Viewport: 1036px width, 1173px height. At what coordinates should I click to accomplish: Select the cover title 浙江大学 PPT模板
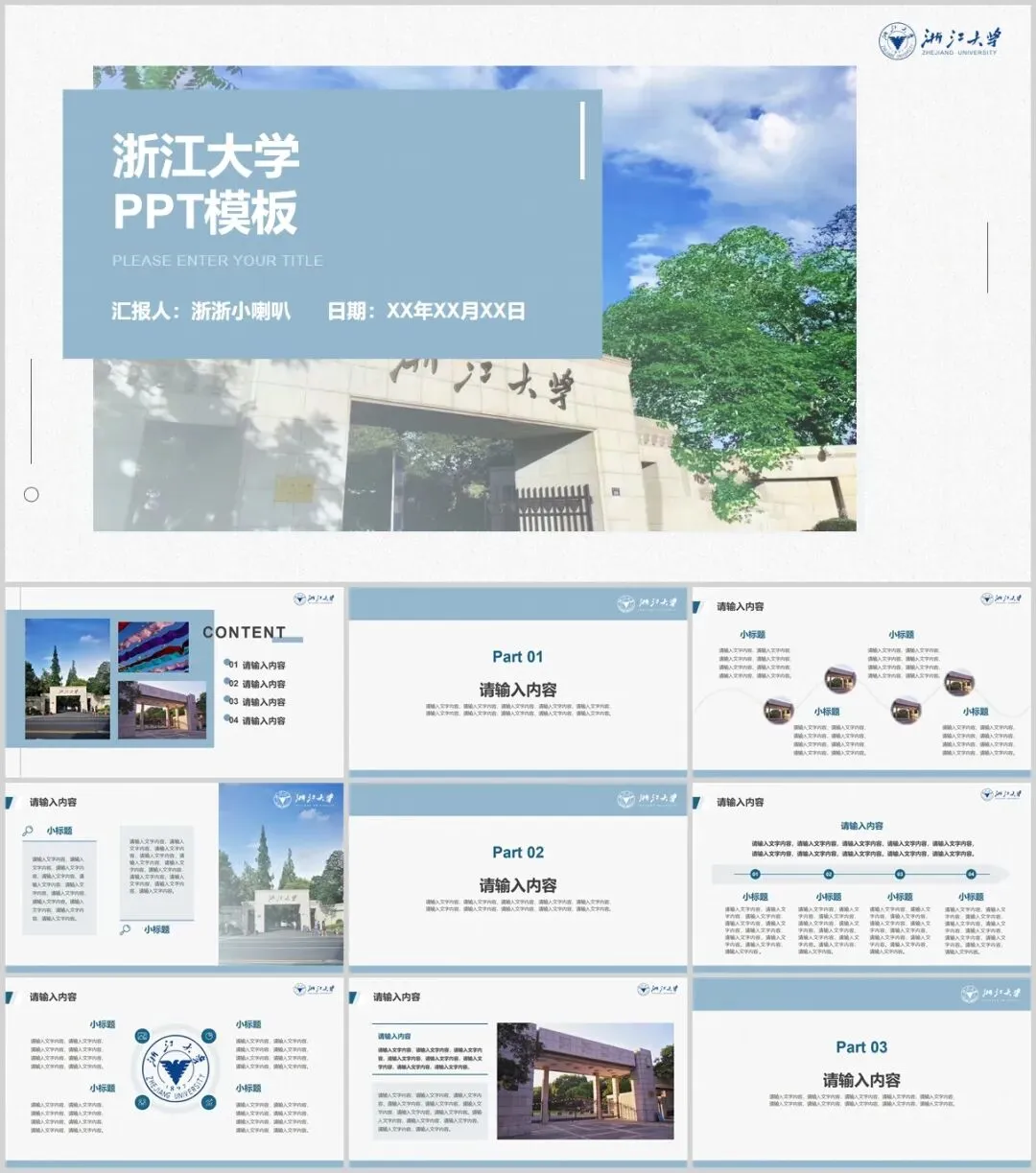click(206, 184)
